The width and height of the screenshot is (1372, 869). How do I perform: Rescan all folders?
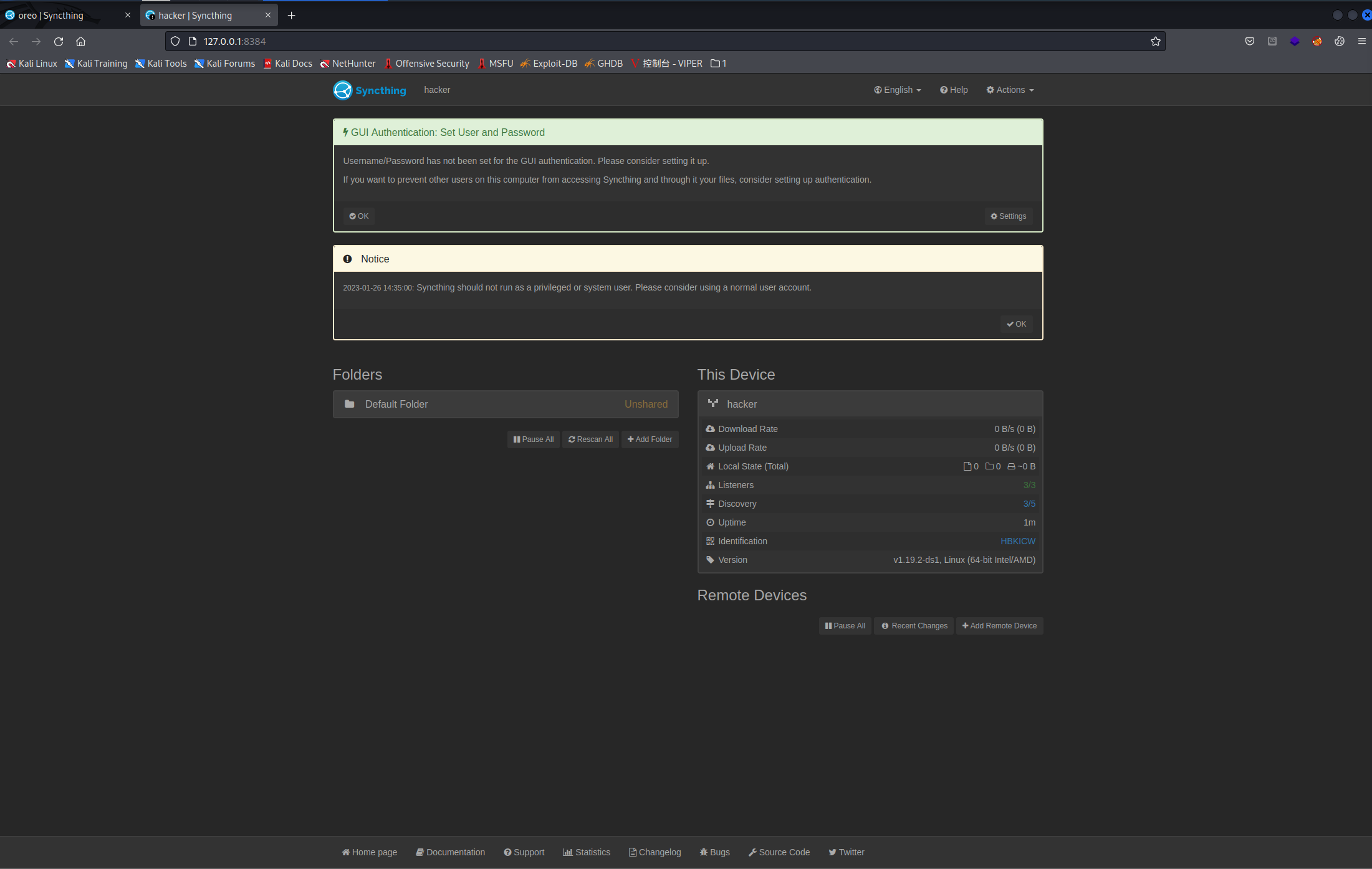coord(590,439)
